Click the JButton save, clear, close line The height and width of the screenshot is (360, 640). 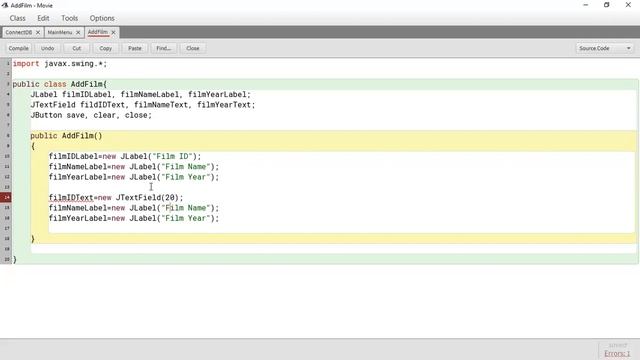tap(91, 115)
